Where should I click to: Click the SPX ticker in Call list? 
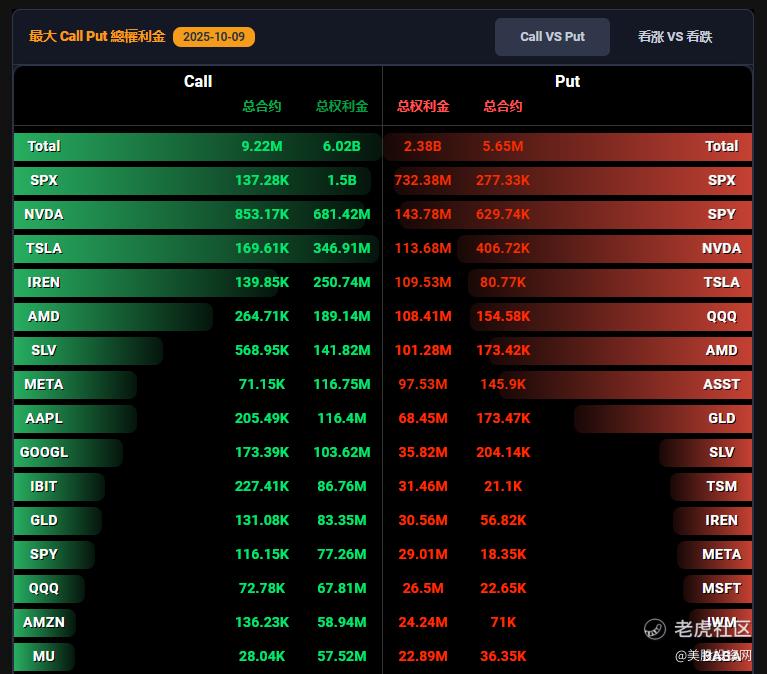point(44,180)
